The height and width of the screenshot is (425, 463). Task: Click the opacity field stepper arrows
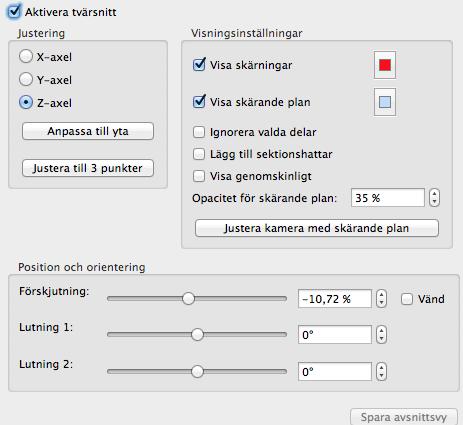coord(434,198)
